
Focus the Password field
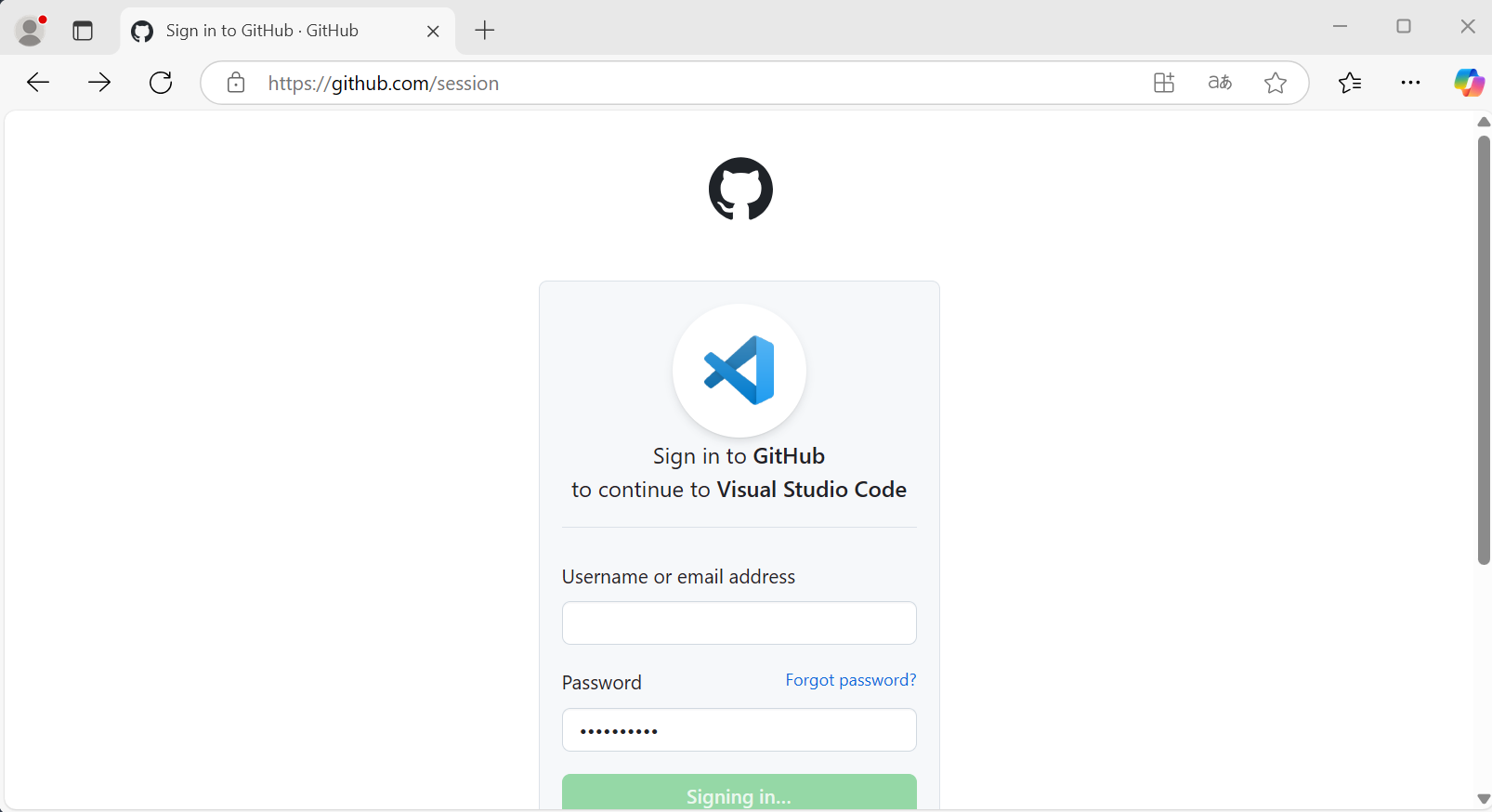739,730
